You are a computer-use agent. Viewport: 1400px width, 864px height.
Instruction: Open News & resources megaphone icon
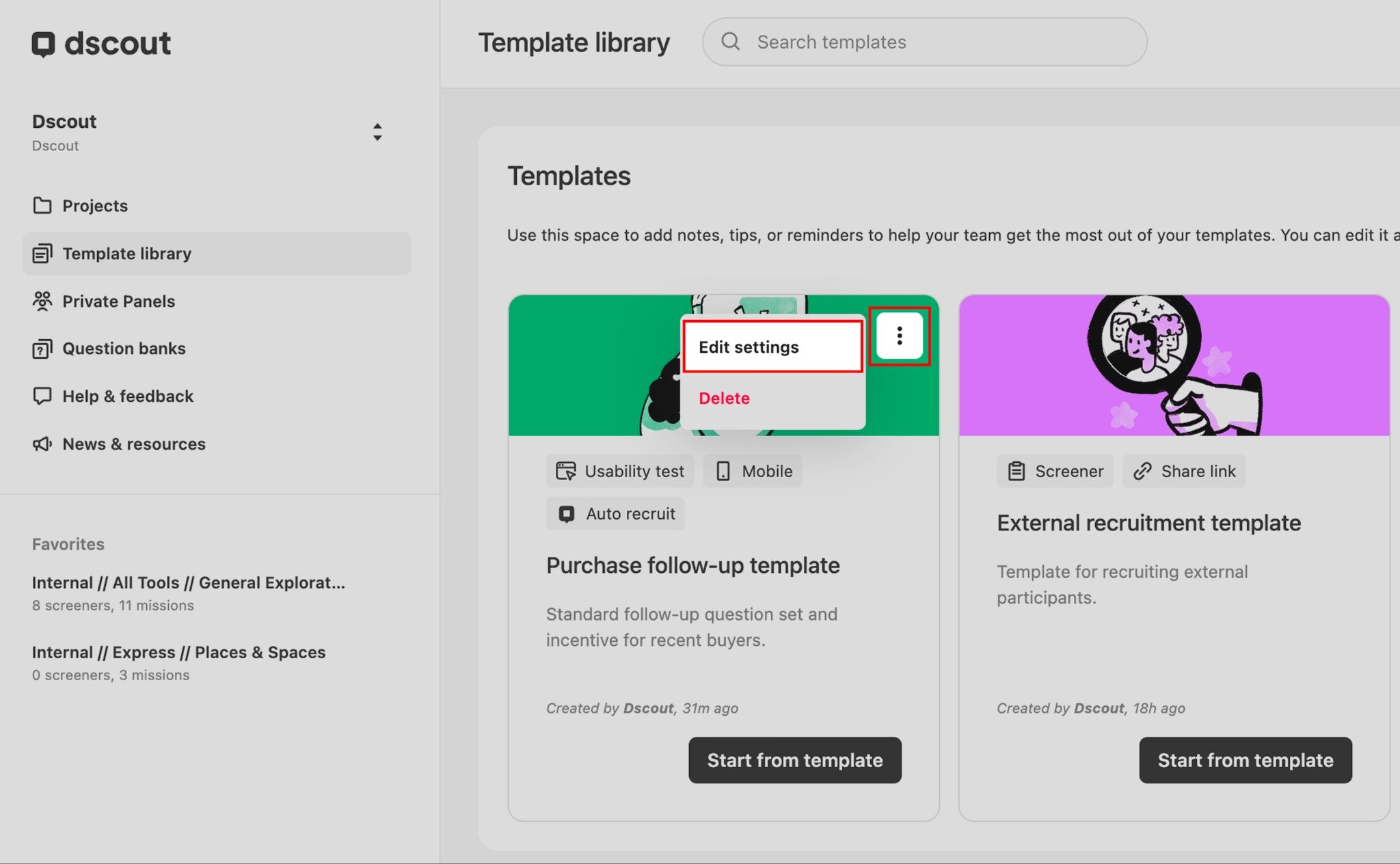[x=42, y=444]
